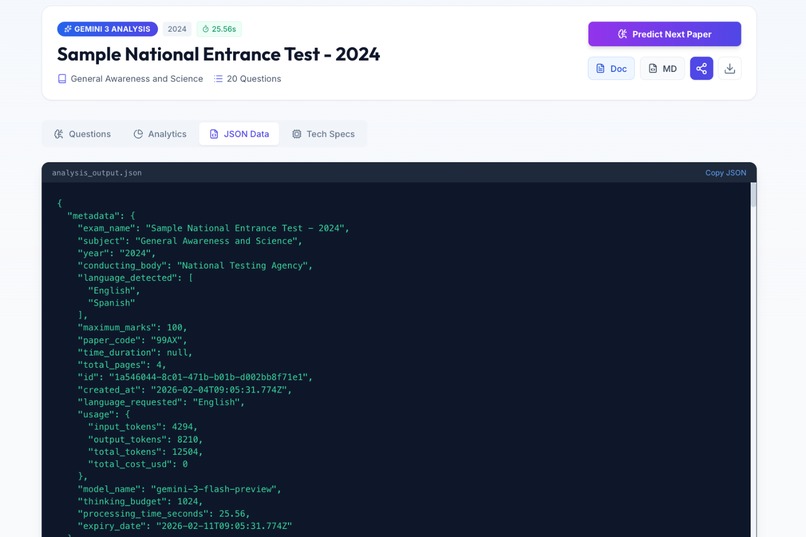Screen dimensions: 806x537
Task: Open the Tech Specs tab
Action: [x=323, y=134]
